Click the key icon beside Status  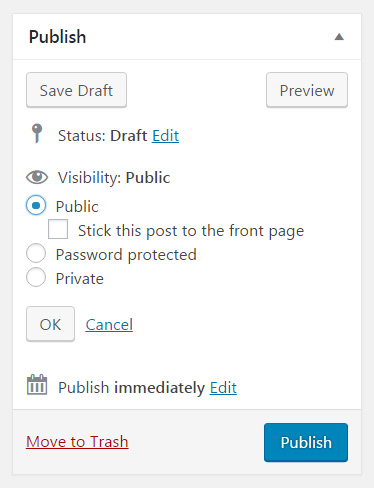37,133
